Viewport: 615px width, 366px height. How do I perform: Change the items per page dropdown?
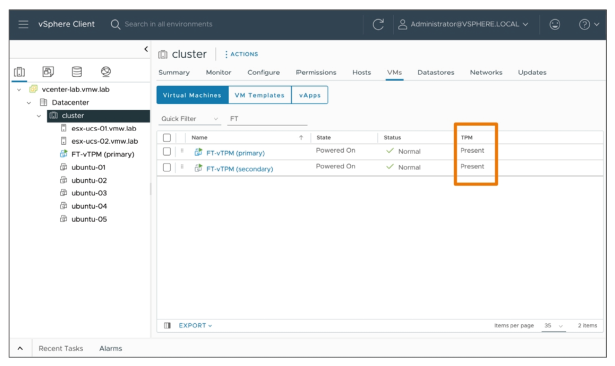coord(553,326)
